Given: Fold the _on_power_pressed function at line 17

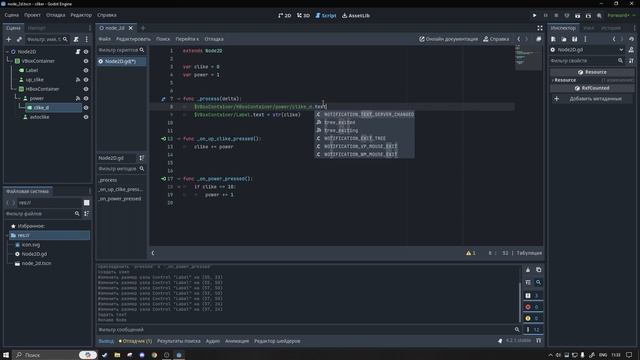Looking at the screenshot, I should 179,179.
